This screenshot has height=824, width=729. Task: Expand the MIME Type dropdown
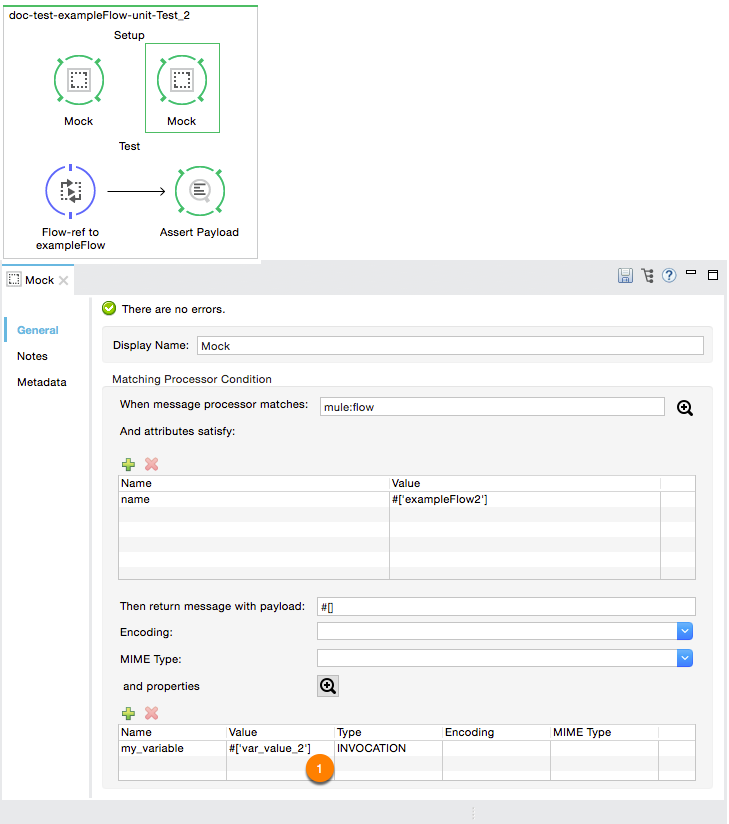point(685,658)
